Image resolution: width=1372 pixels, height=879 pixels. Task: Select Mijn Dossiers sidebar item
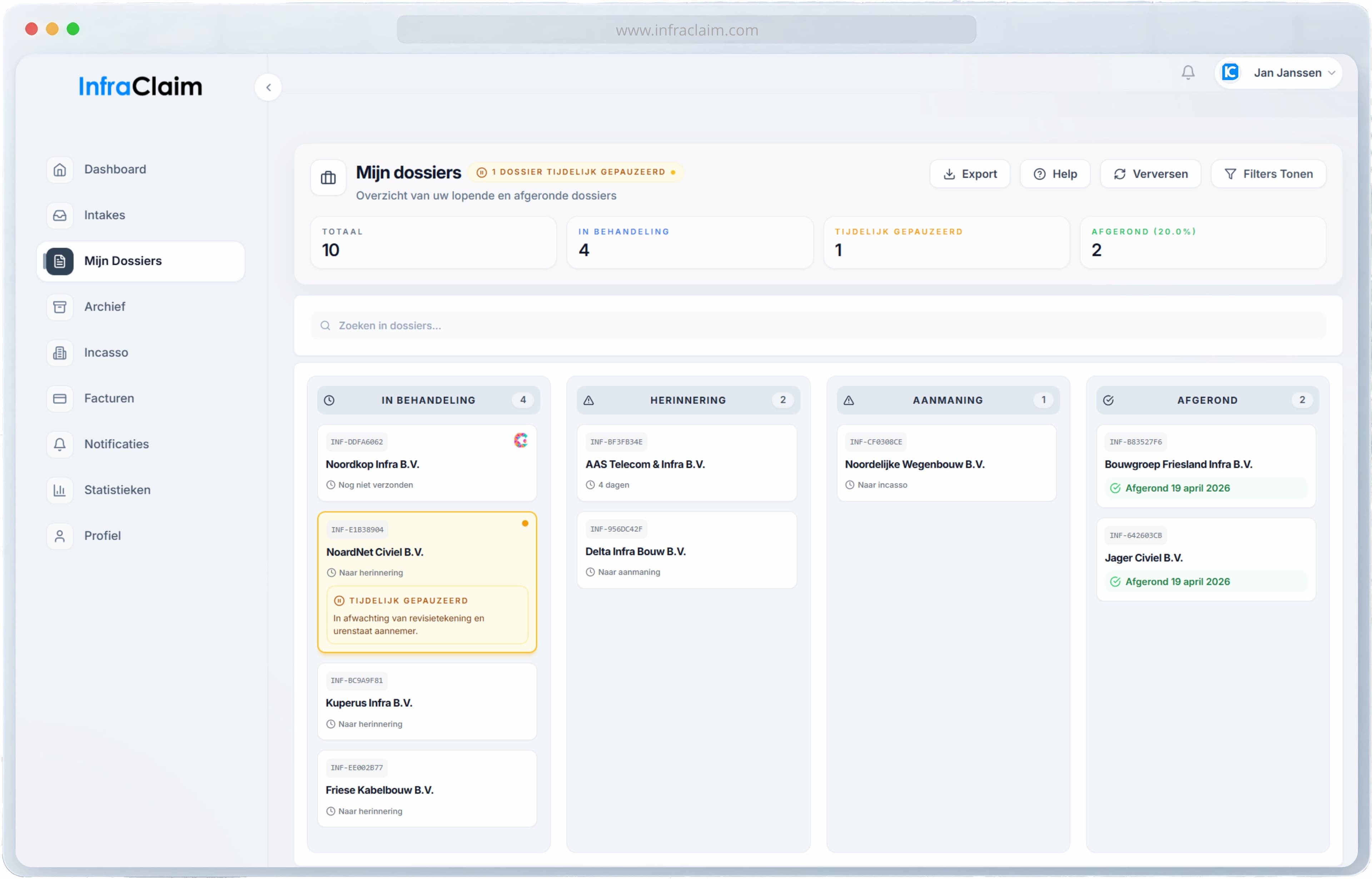[x=140, y=261]
